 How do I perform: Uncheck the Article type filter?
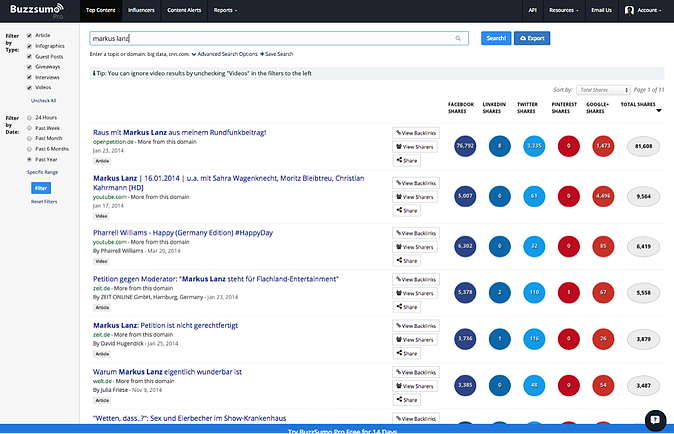pos(29,36)
